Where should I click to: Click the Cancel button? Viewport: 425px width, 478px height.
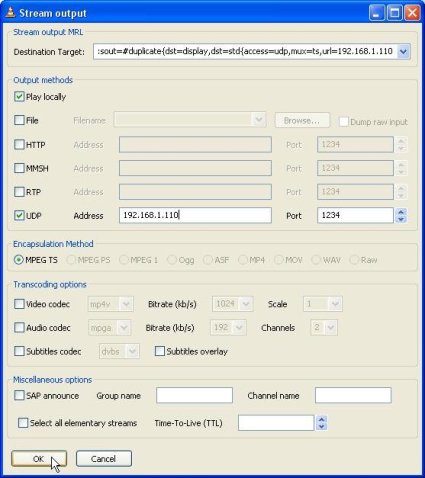[x=104, y=459]
